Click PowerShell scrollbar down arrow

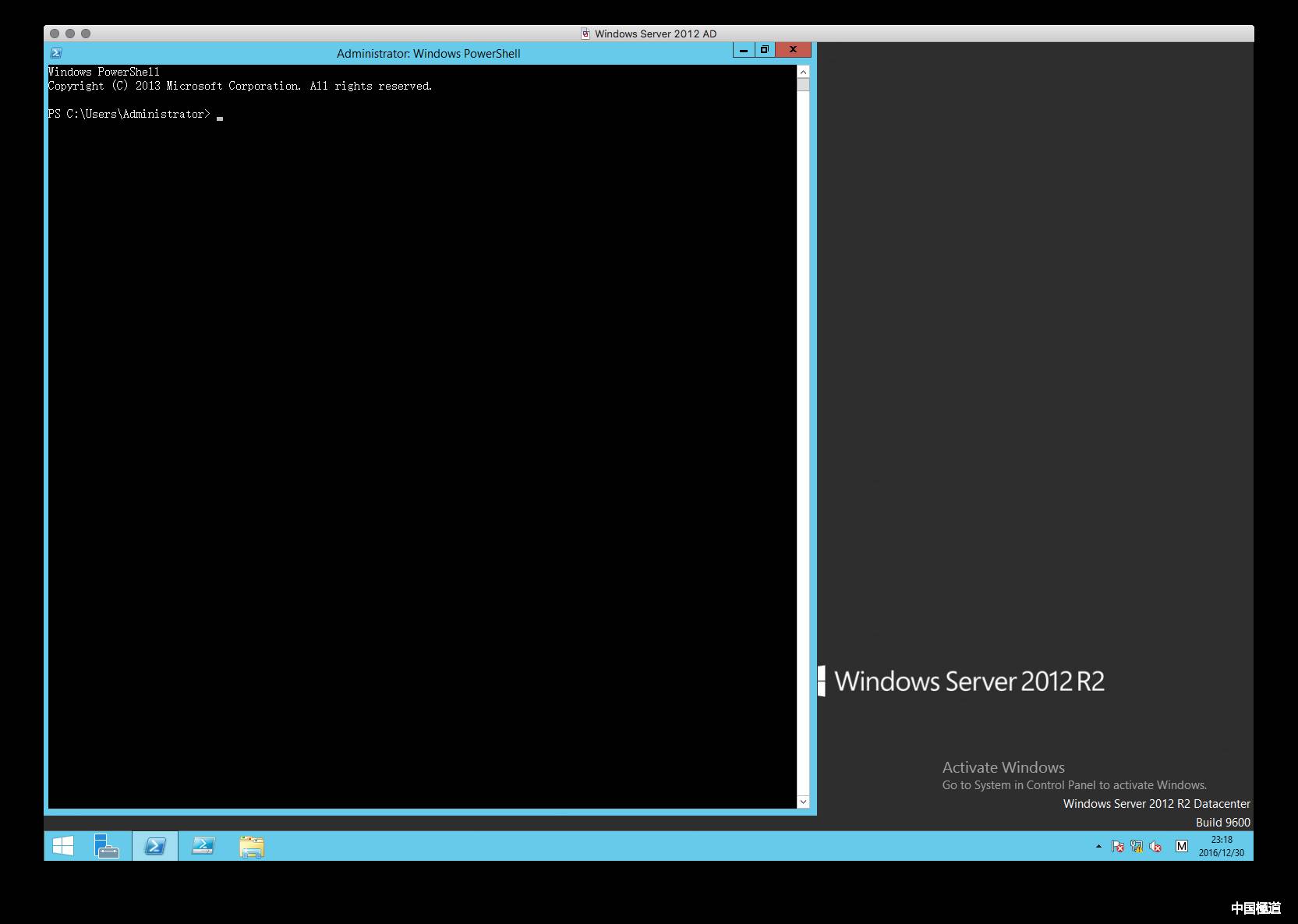(803, 802)
